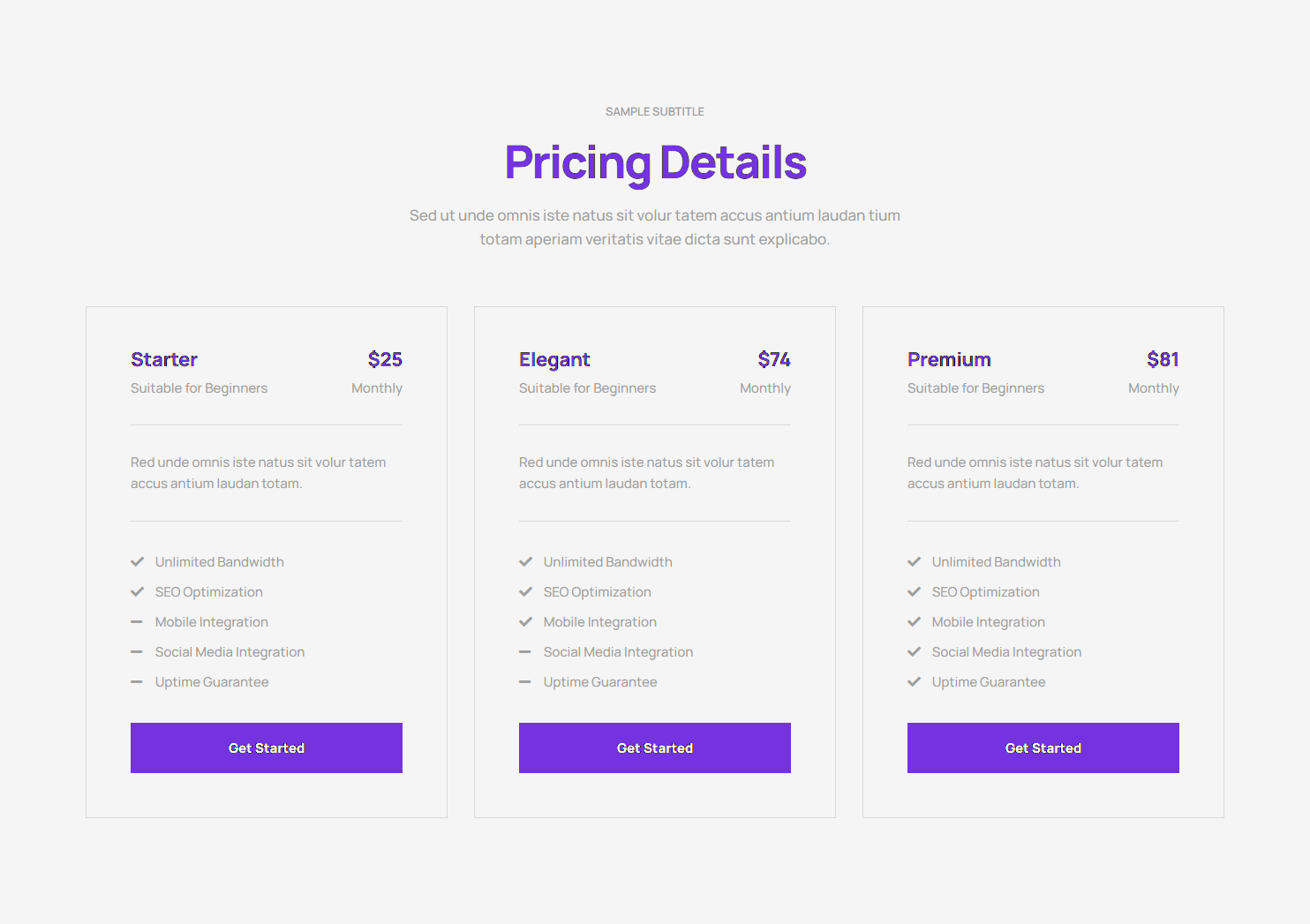Click the dash next to Uptime Guarantee in Elegant
This screenshot has height=924, width=1310.
click(x=526, y=681)
